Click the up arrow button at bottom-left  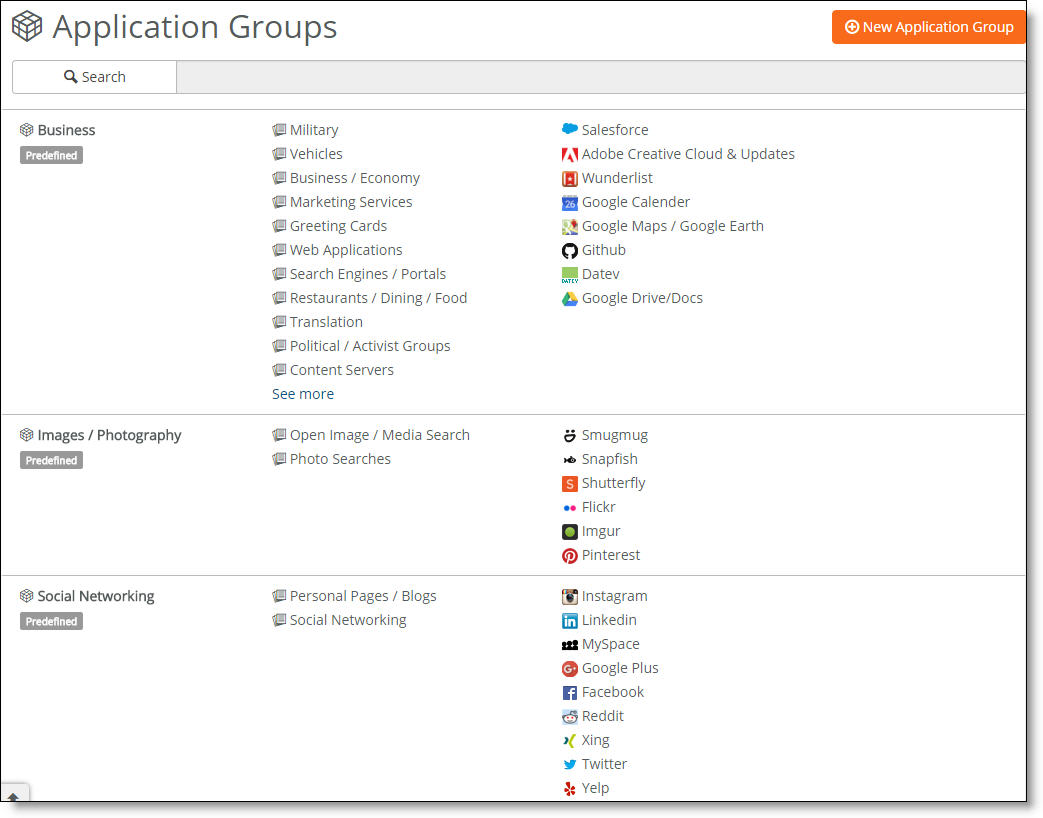14,797
